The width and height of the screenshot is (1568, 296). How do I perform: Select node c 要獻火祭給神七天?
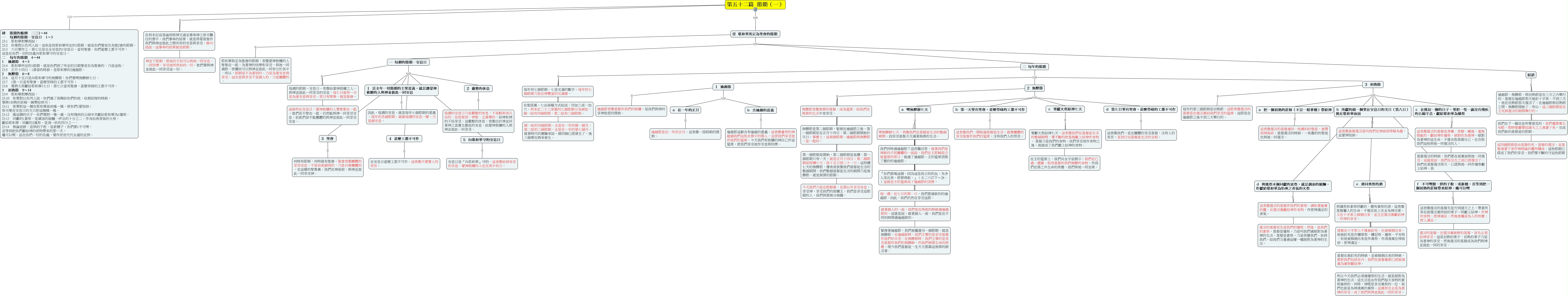[1065, 109]
